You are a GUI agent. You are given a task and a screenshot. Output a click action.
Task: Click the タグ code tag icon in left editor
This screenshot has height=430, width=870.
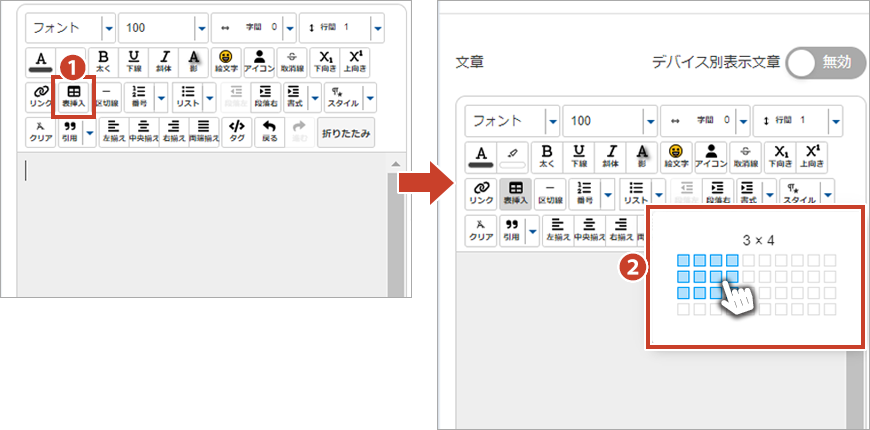(x=237, y=131)
